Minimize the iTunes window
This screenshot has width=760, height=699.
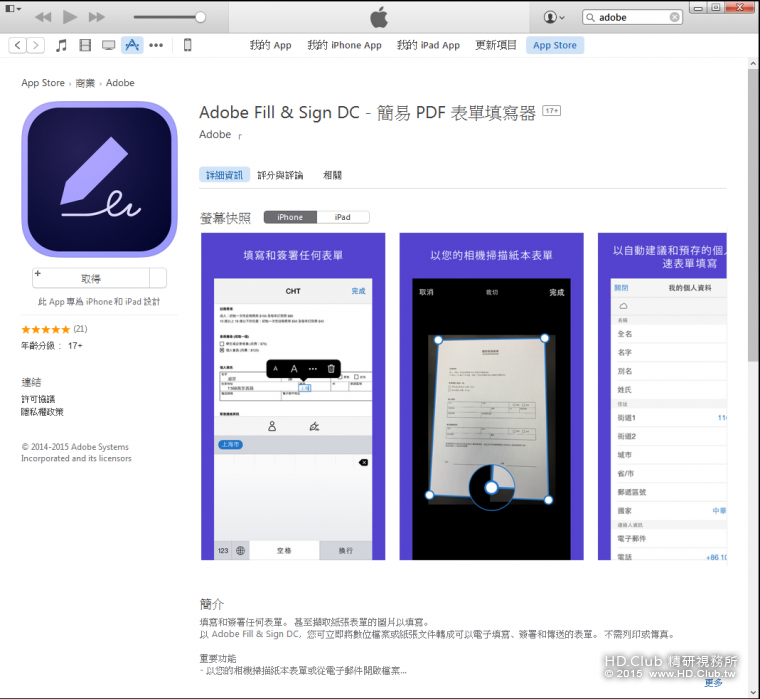tap(698, 8)
